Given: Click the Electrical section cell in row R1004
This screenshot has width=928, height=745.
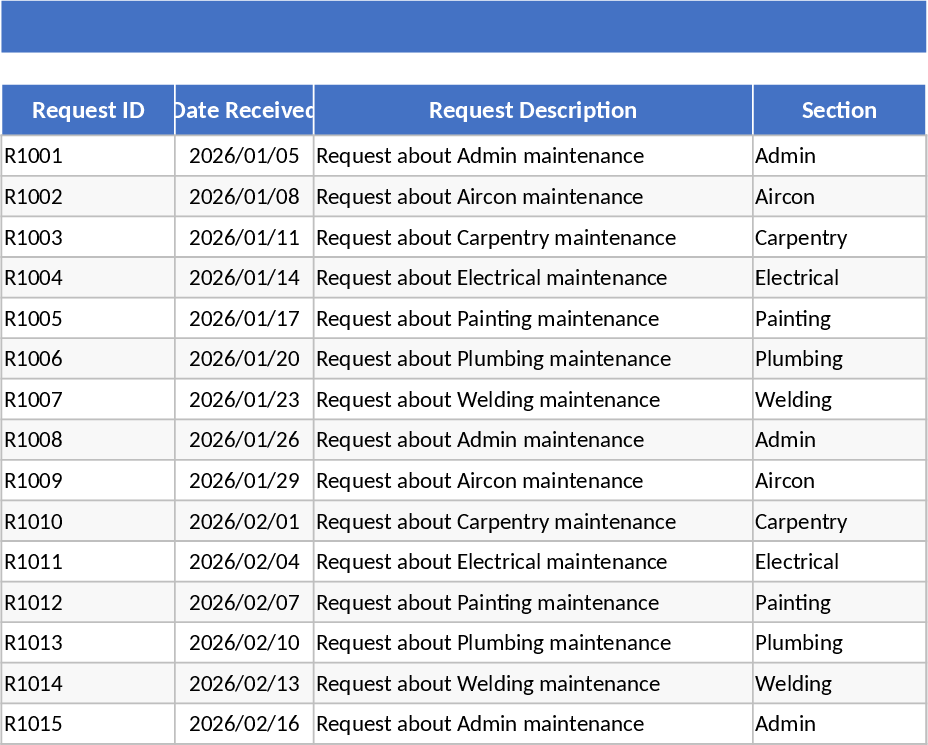Looking at the screenshot, I should [839, 278].
